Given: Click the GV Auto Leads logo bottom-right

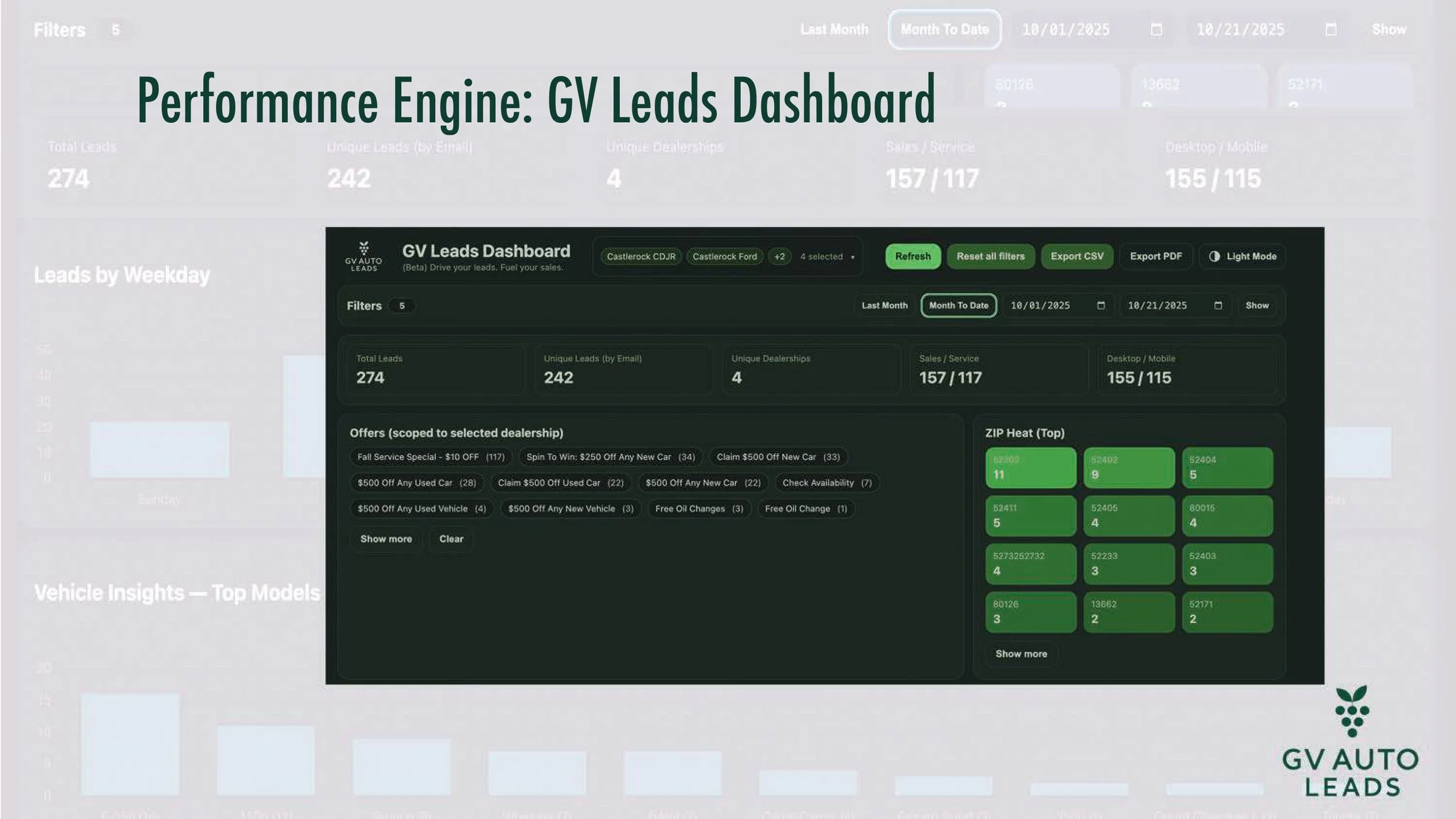Looking at the screenshot, I should point(1351,743).
